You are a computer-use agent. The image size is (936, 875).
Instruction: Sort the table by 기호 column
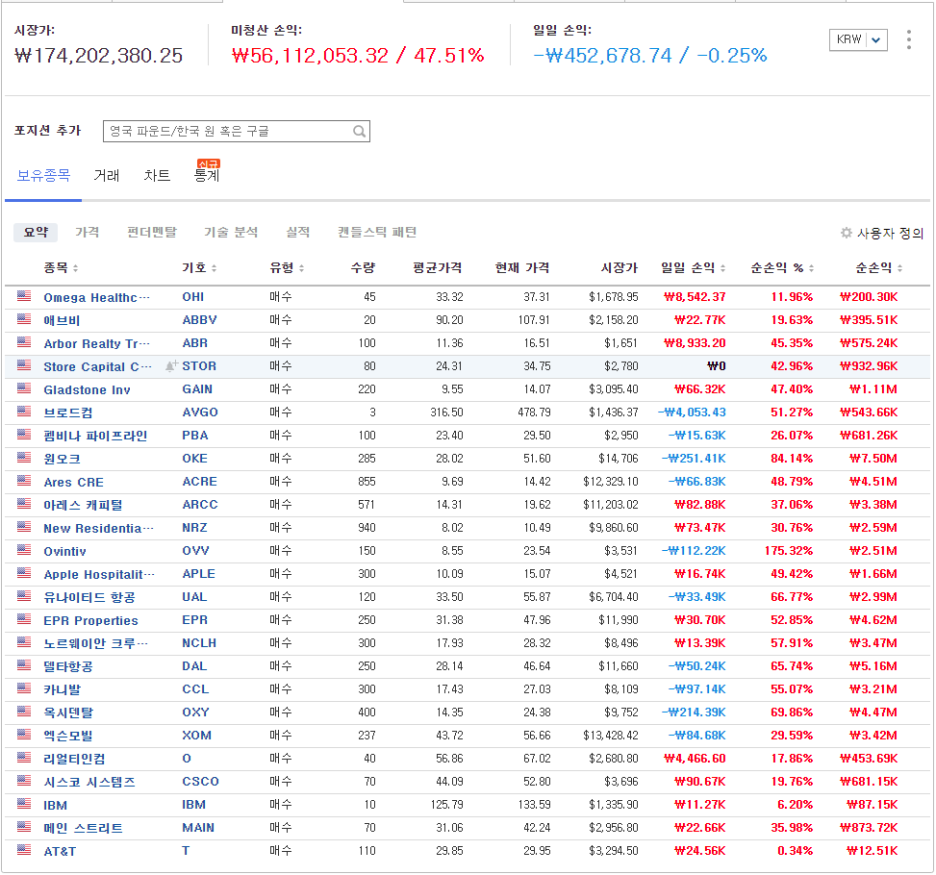pos(199,268)
